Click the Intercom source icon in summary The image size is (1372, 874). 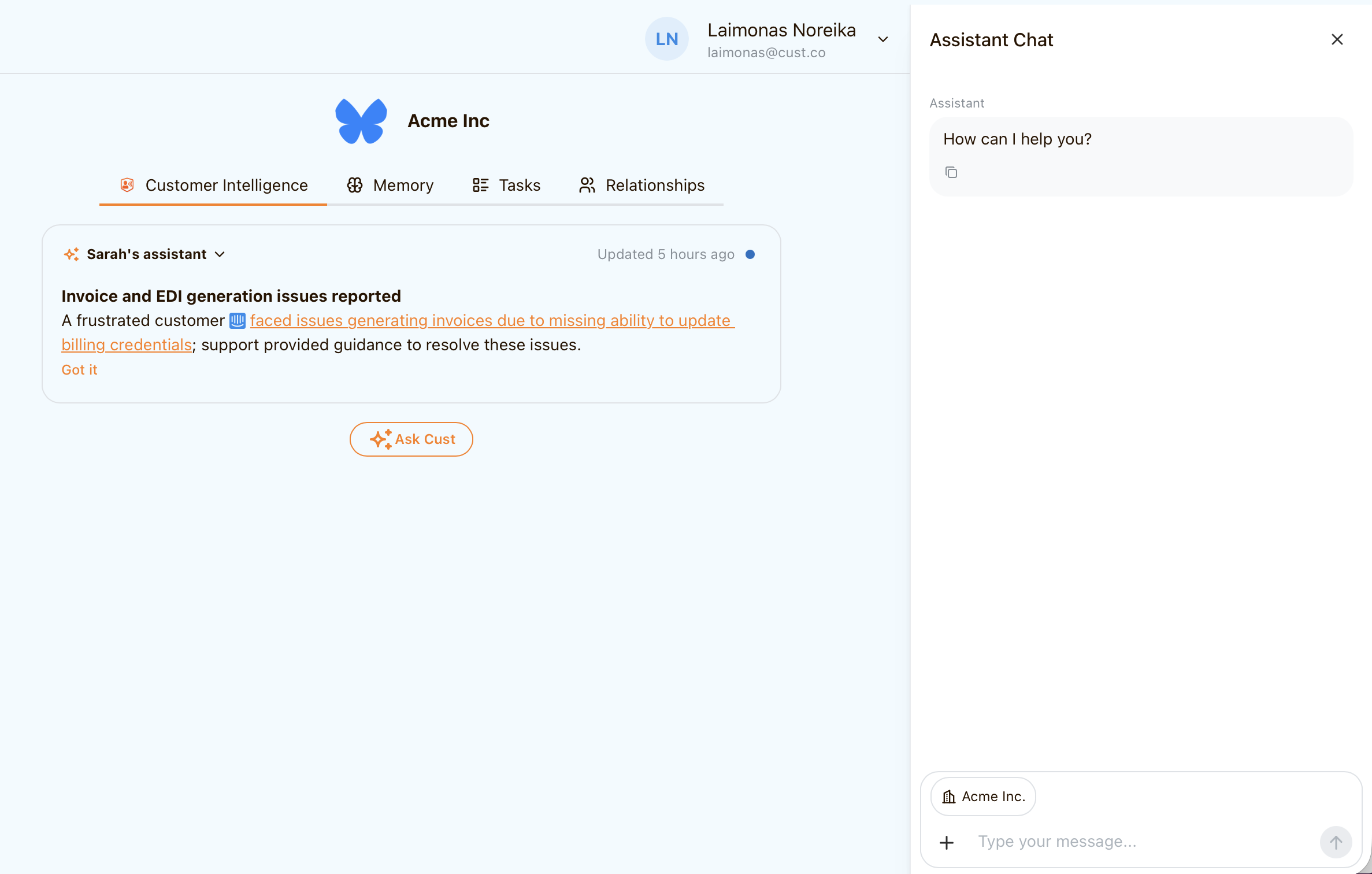(x=238, y=321)
